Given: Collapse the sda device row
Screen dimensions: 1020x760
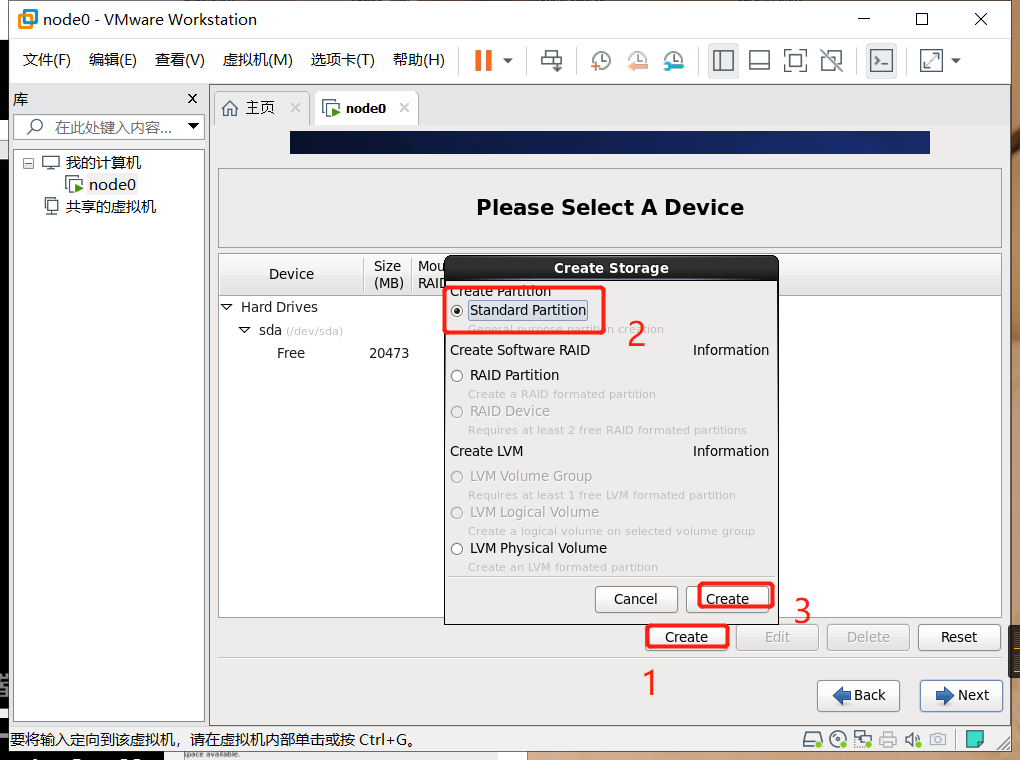Looking at the screenshot, I should pos(245,330).
